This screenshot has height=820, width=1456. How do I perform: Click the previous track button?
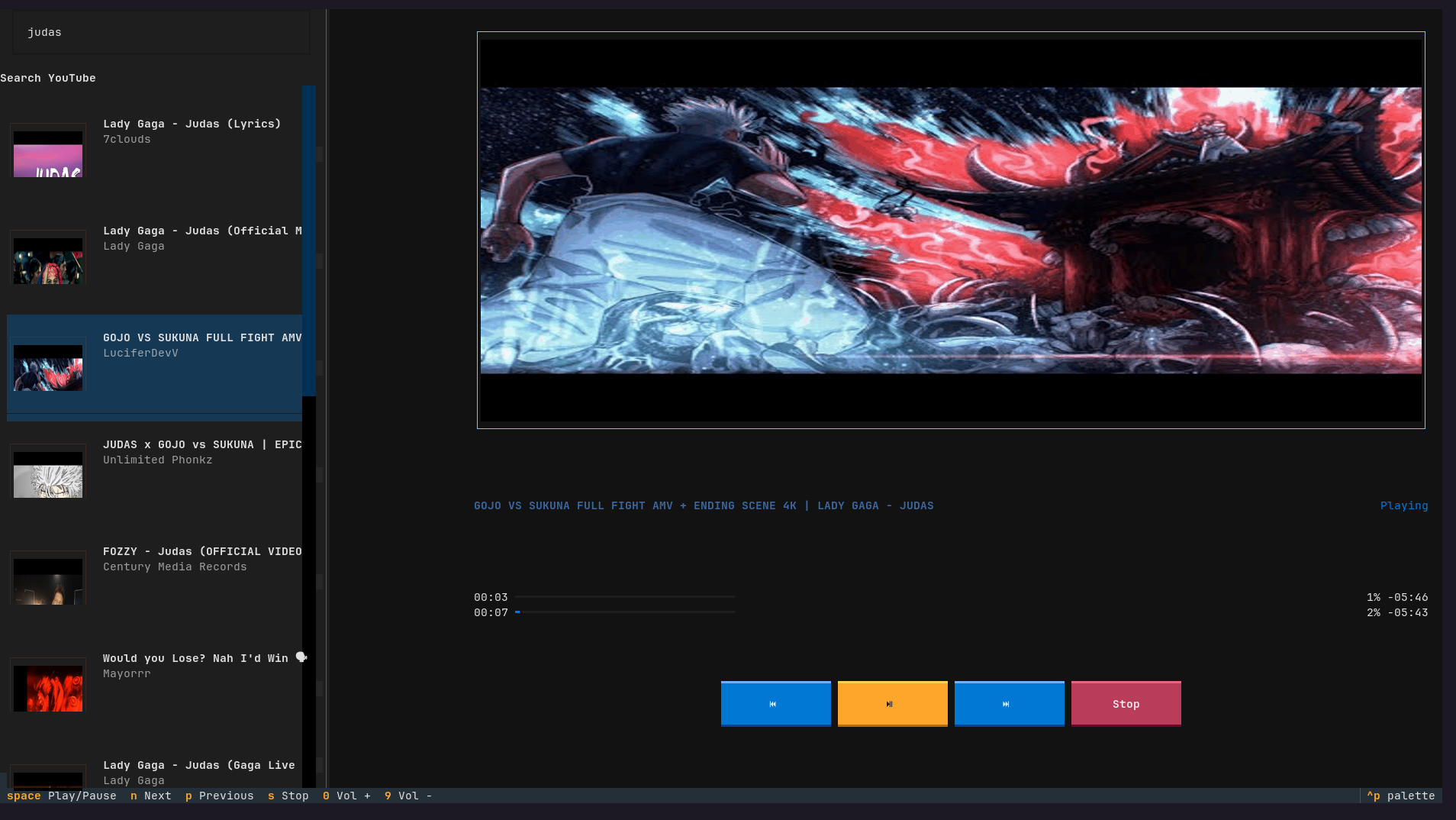[x=775, y=703]
